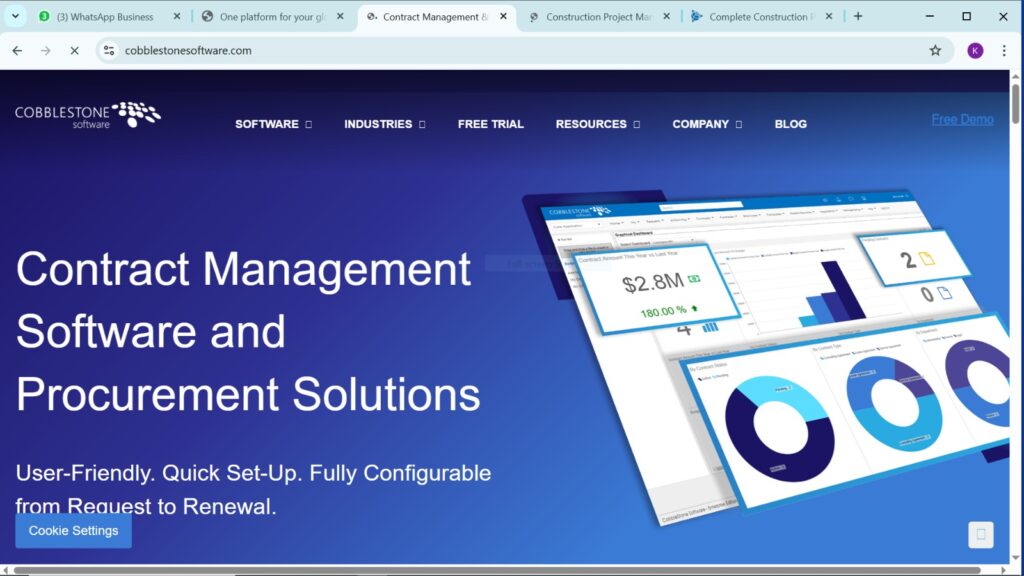Close the Construction Project Management tab

(666, 16)
